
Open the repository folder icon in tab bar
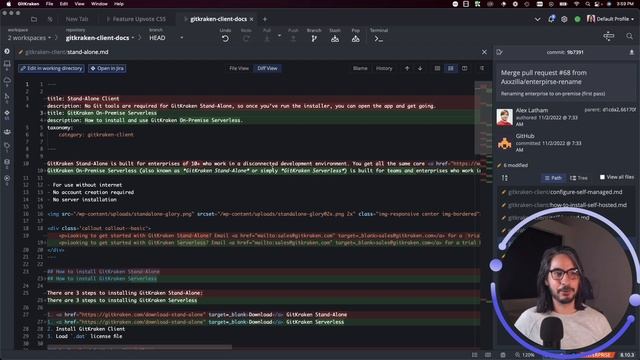point(34,19)
